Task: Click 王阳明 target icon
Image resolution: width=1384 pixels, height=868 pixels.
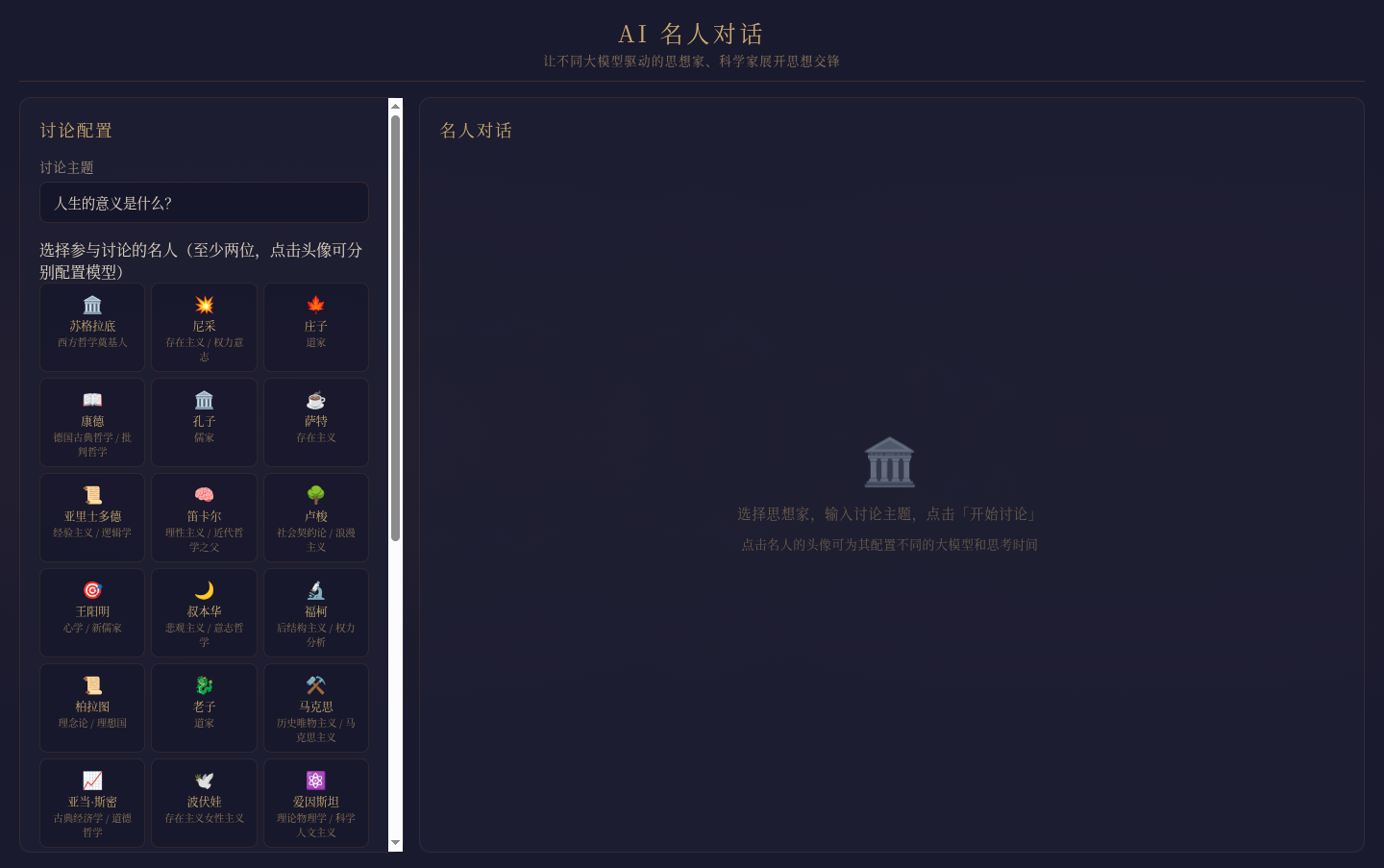Action: coord(92,590)
